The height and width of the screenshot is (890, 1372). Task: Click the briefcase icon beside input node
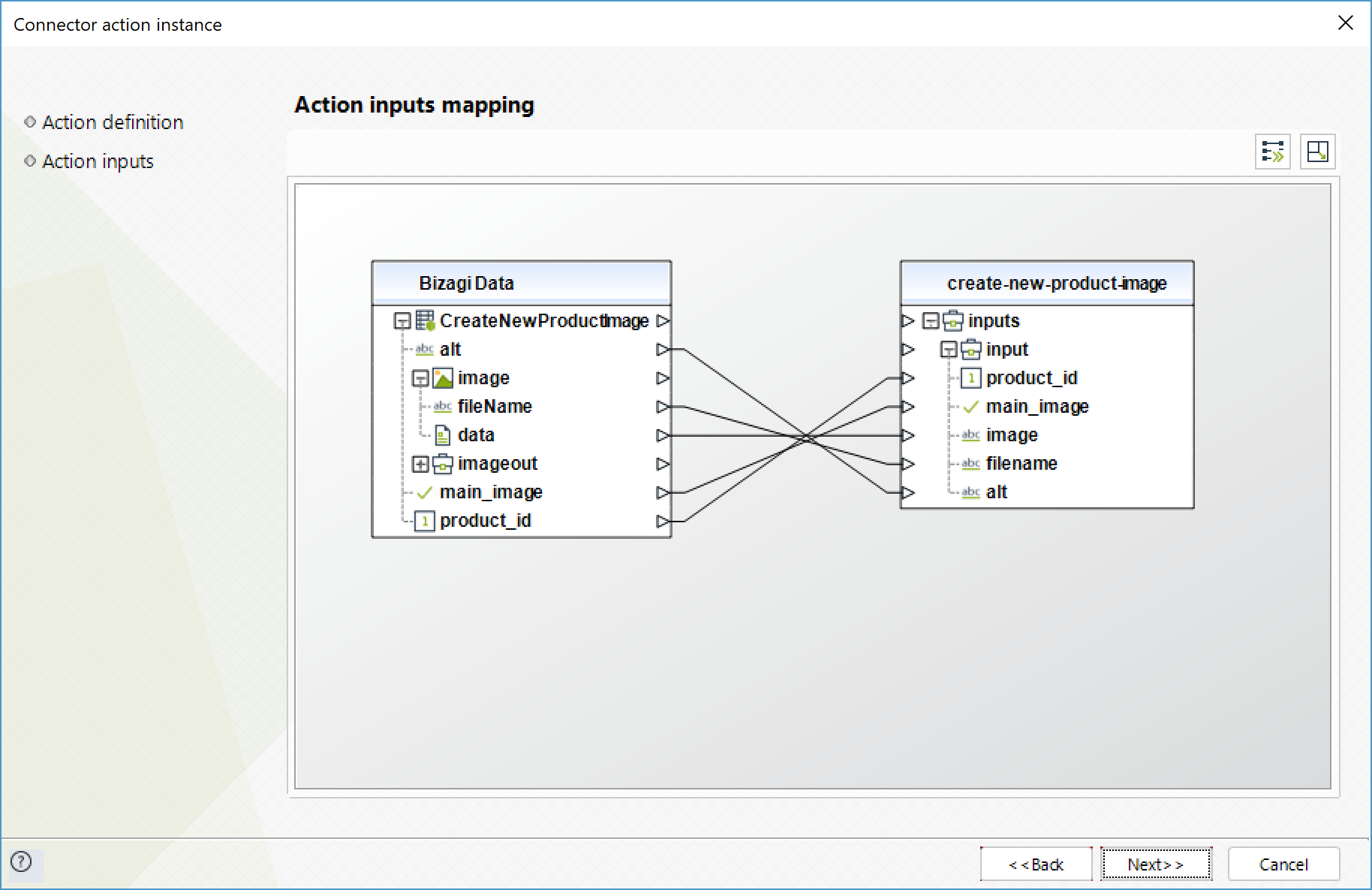tap(971, 349)
